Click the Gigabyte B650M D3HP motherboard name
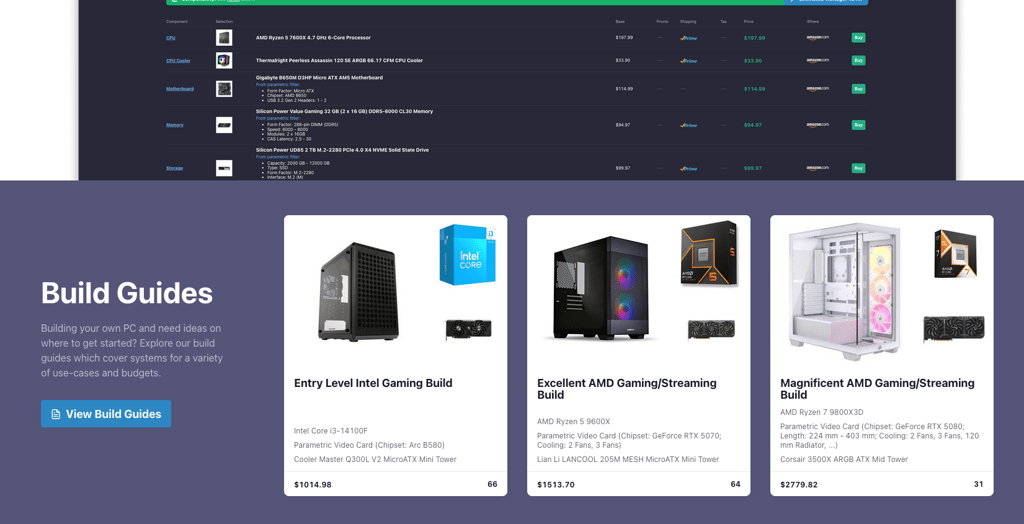The image size is (1024, 524). [319, 78]
